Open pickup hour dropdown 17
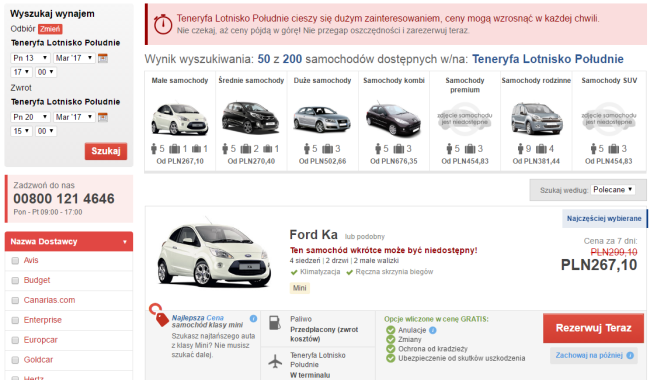This screenshot has height=380, width=650. point(21,72)
